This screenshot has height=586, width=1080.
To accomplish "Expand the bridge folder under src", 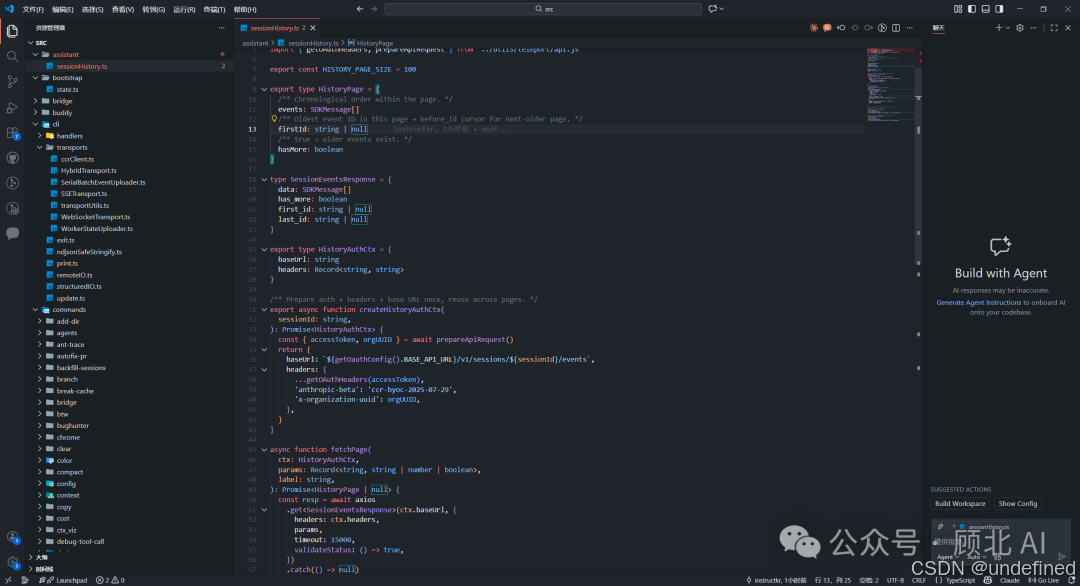I will point(36,101).
